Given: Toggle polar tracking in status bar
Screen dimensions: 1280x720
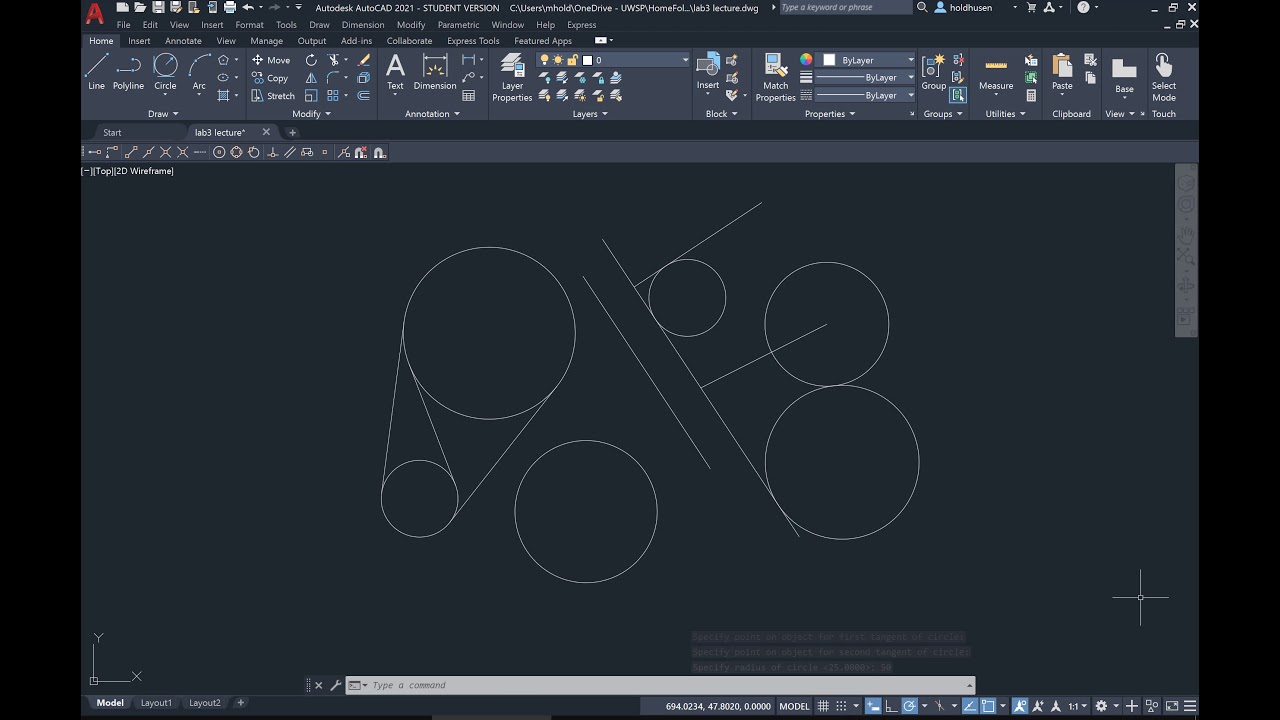Looking at the screenshot, I should [909, 706].
